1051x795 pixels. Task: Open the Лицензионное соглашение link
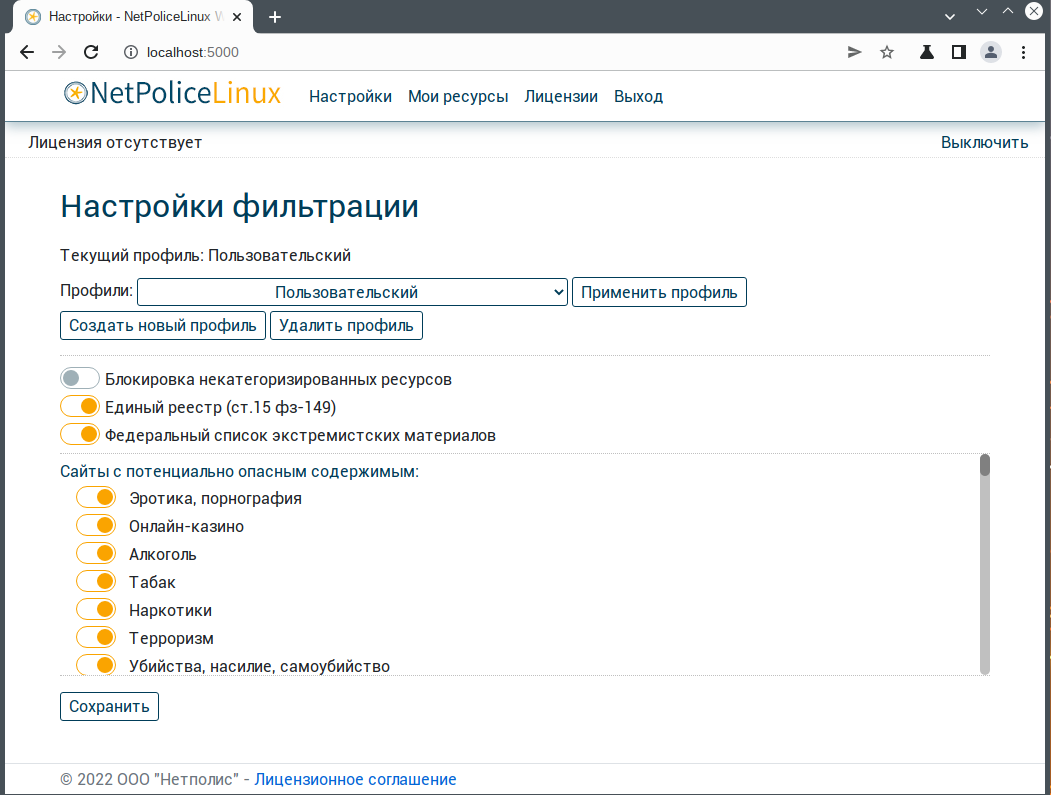355,779
